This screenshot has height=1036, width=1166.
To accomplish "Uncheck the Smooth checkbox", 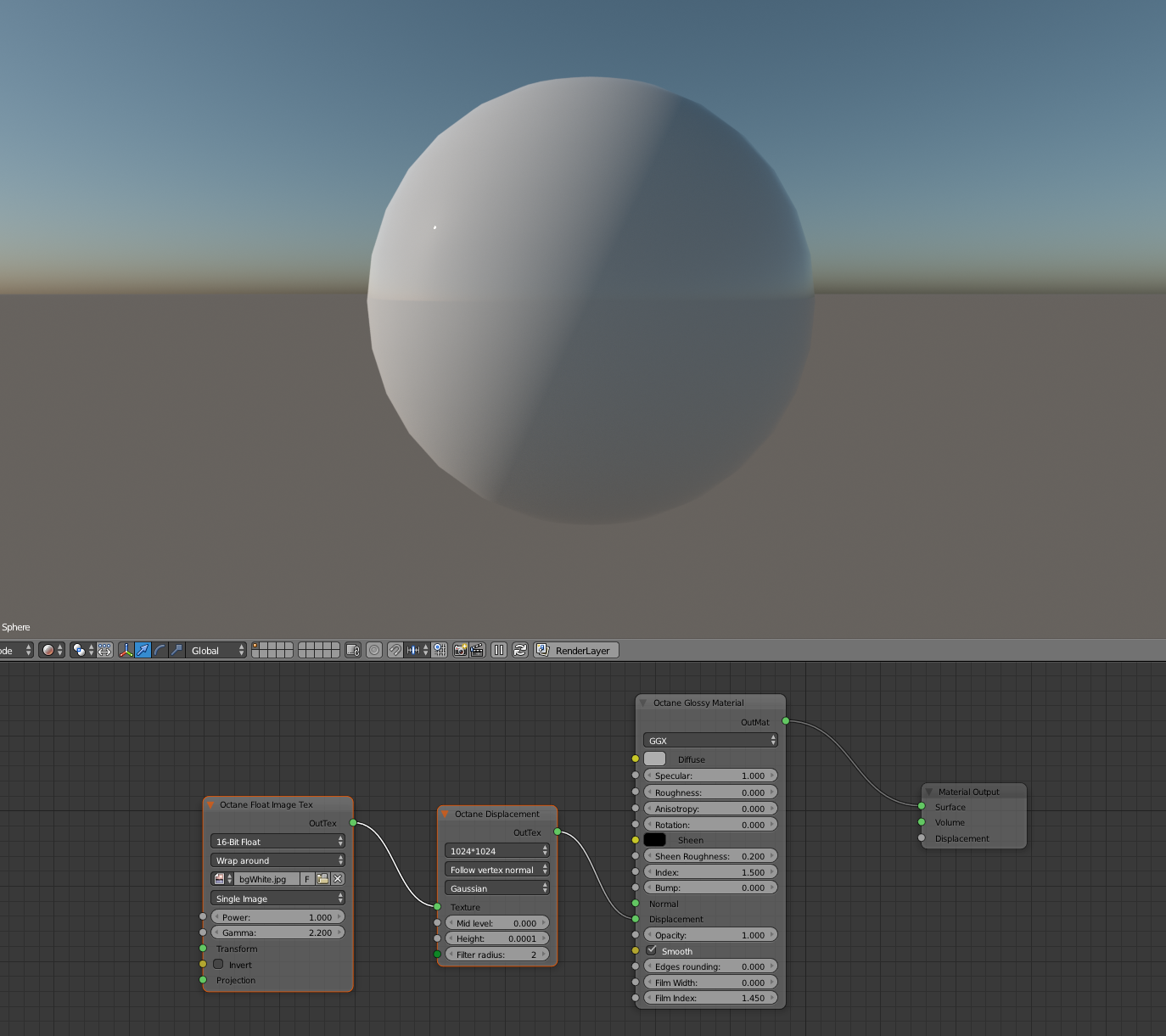I will [651, 950].
